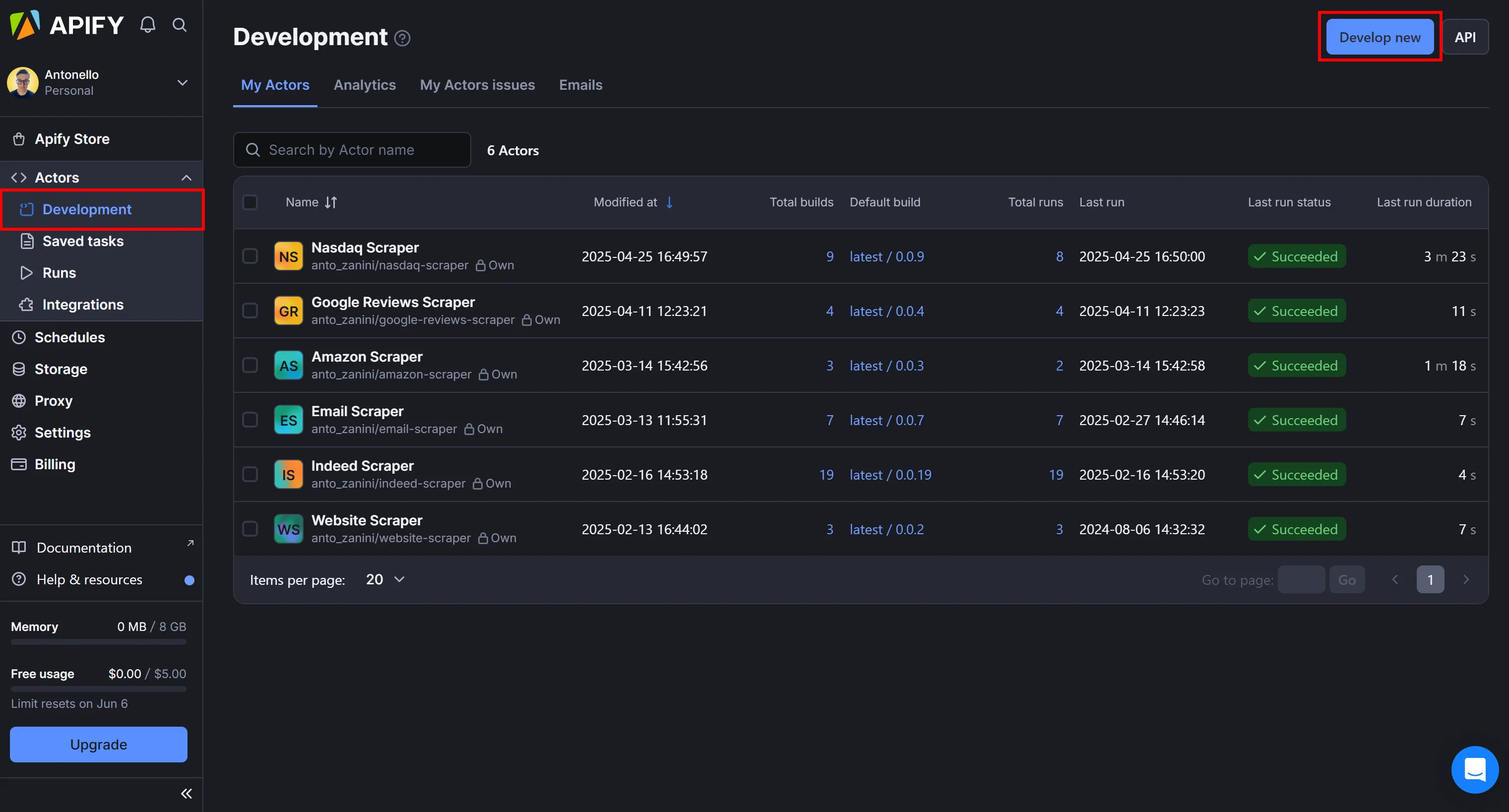The height and width of the screenshot is (812, 1509).
Task: Open Items per page dropdown
Action: [385, 579]
